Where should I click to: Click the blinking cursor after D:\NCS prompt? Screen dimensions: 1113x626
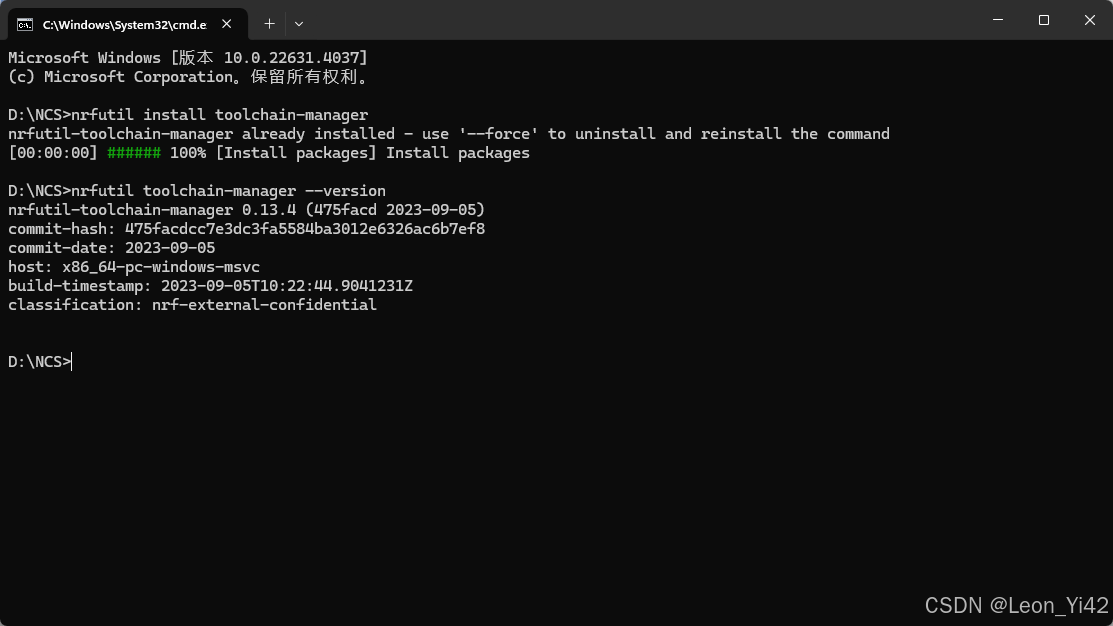pyautogui.click(x=70, y=361)
